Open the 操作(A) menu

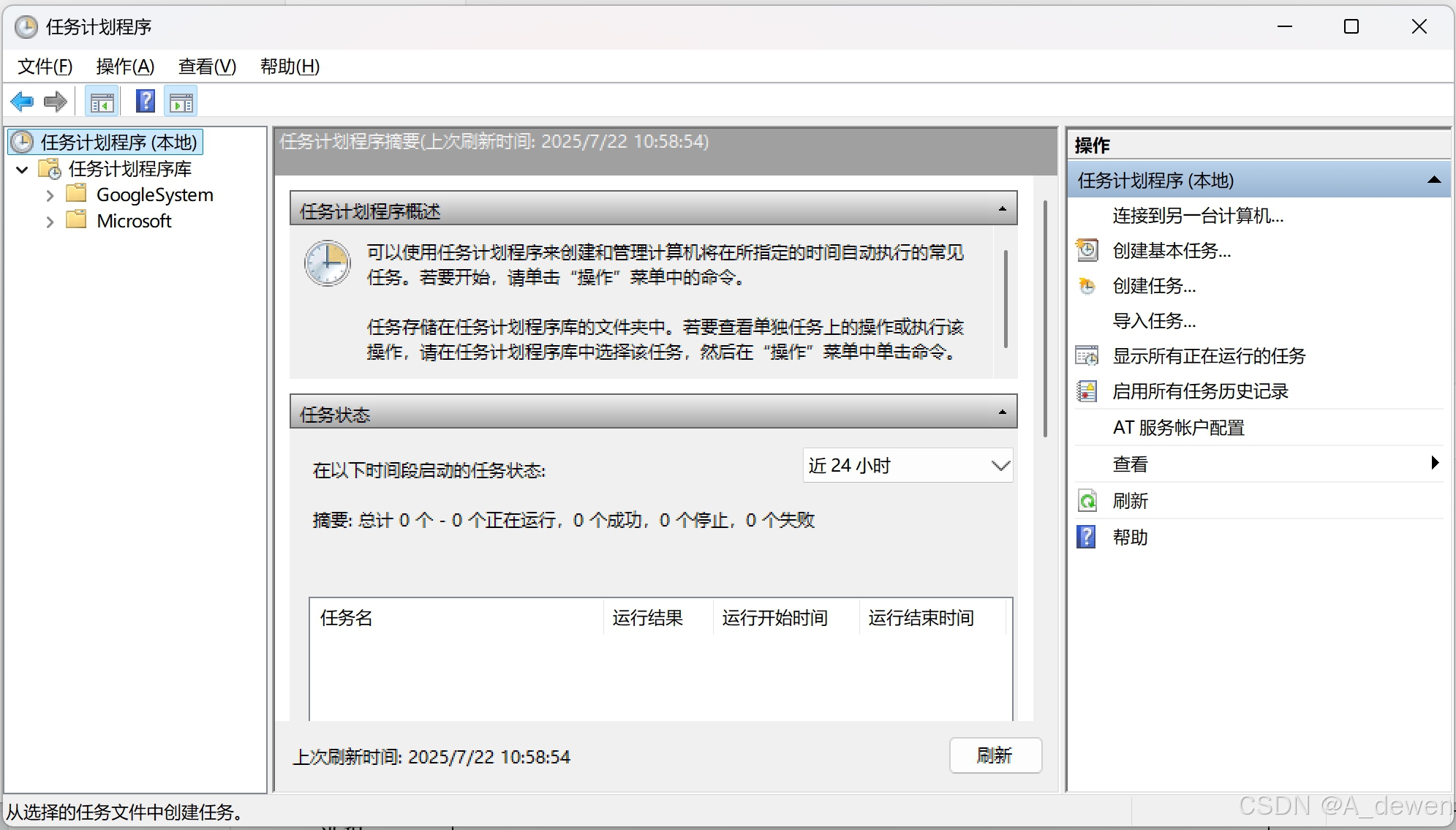click(125, 67)
